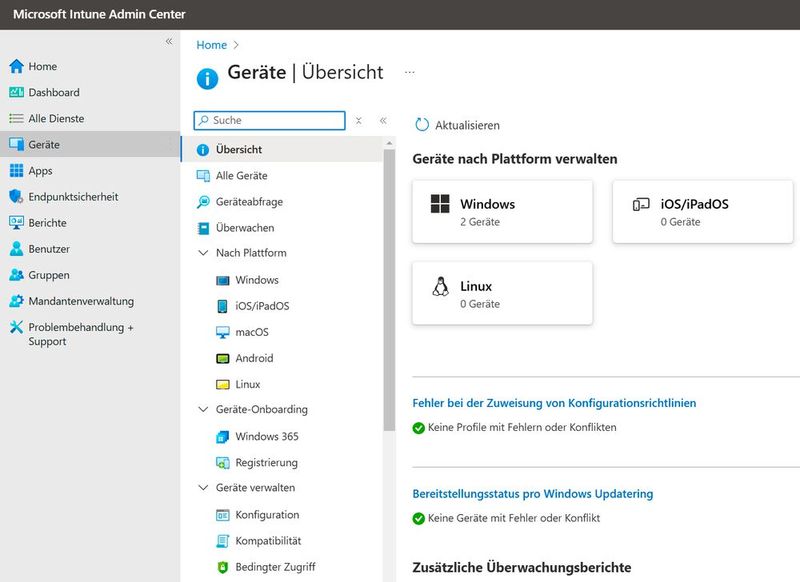The image size is (800, 582).
Task: Click the iOS/iPadOS phone icon in the submenu
Action: coord(222,306)
